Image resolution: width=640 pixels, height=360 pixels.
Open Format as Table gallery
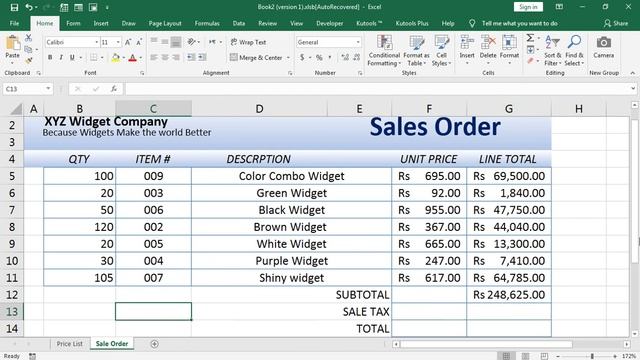click(416, 51)
